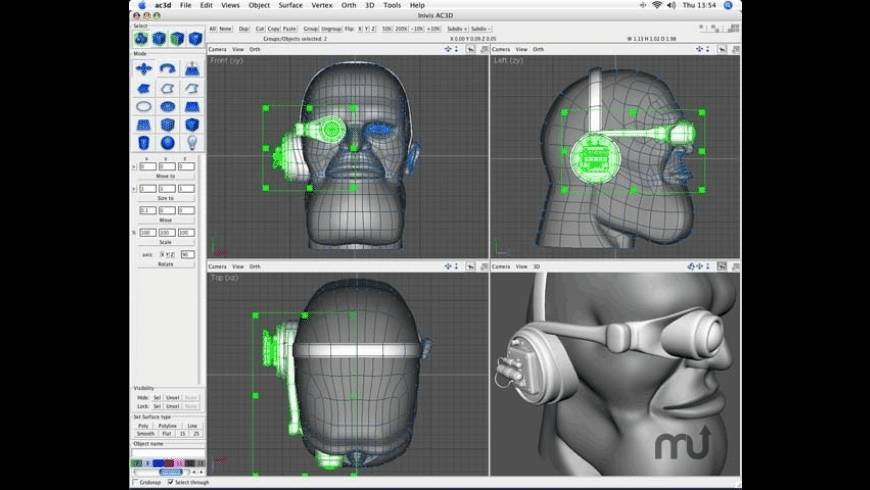Expand the arrow beside the Move to fields
The image size is (870, 490).
pos(134,166)
